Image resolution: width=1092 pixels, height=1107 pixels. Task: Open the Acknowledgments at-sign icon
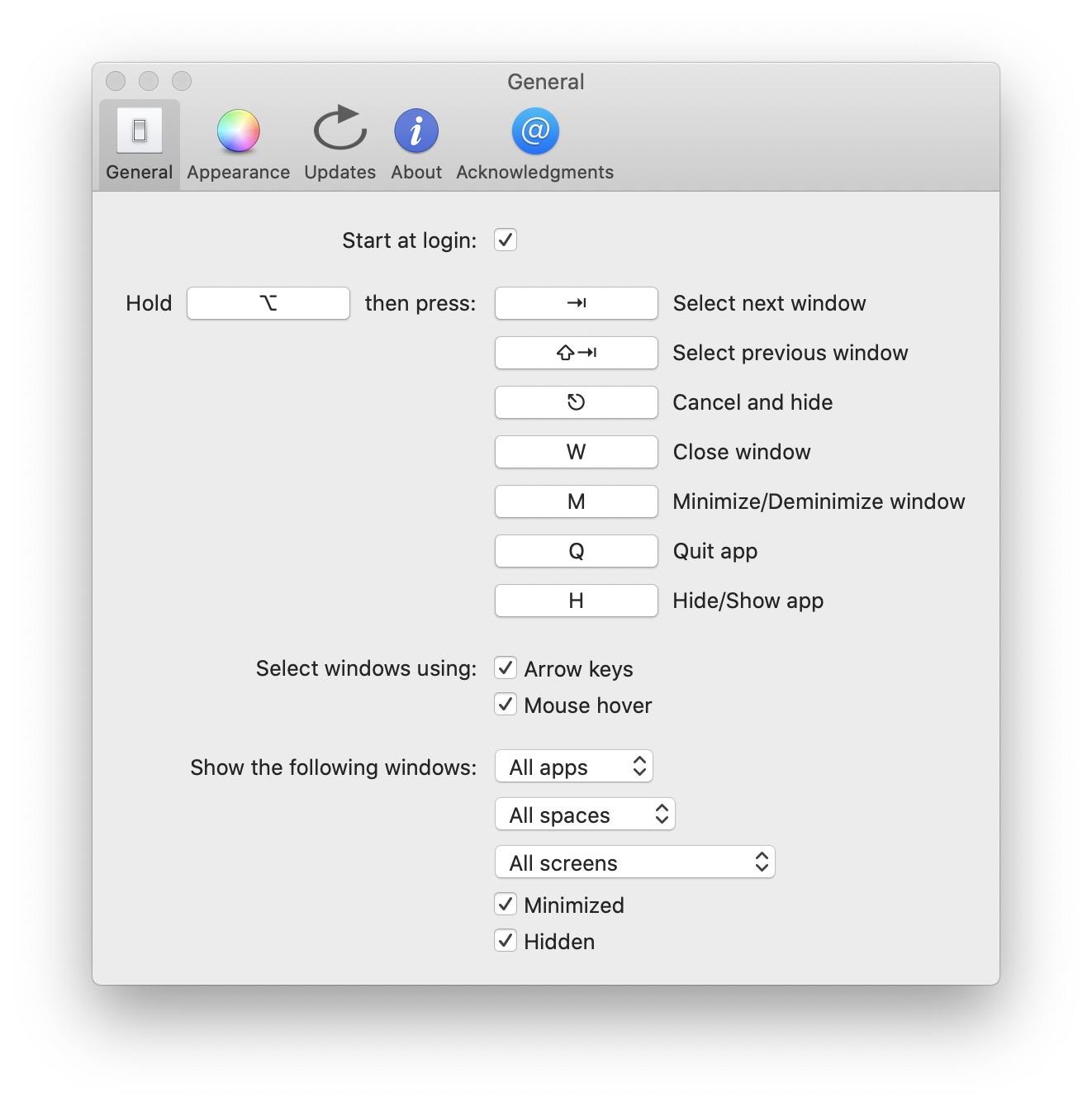click(x=535, y=131)
